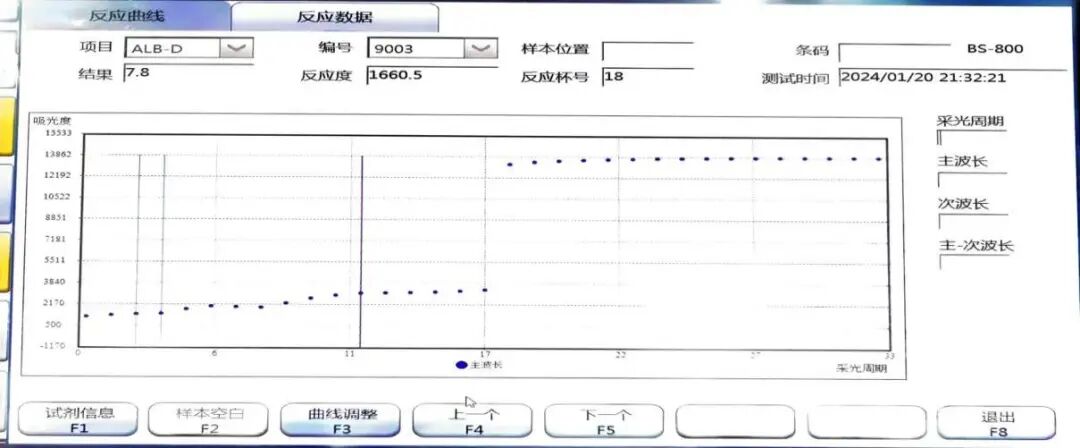
Task: Click the tall vertical marker line near cycle 11
Action: point(362,251)
